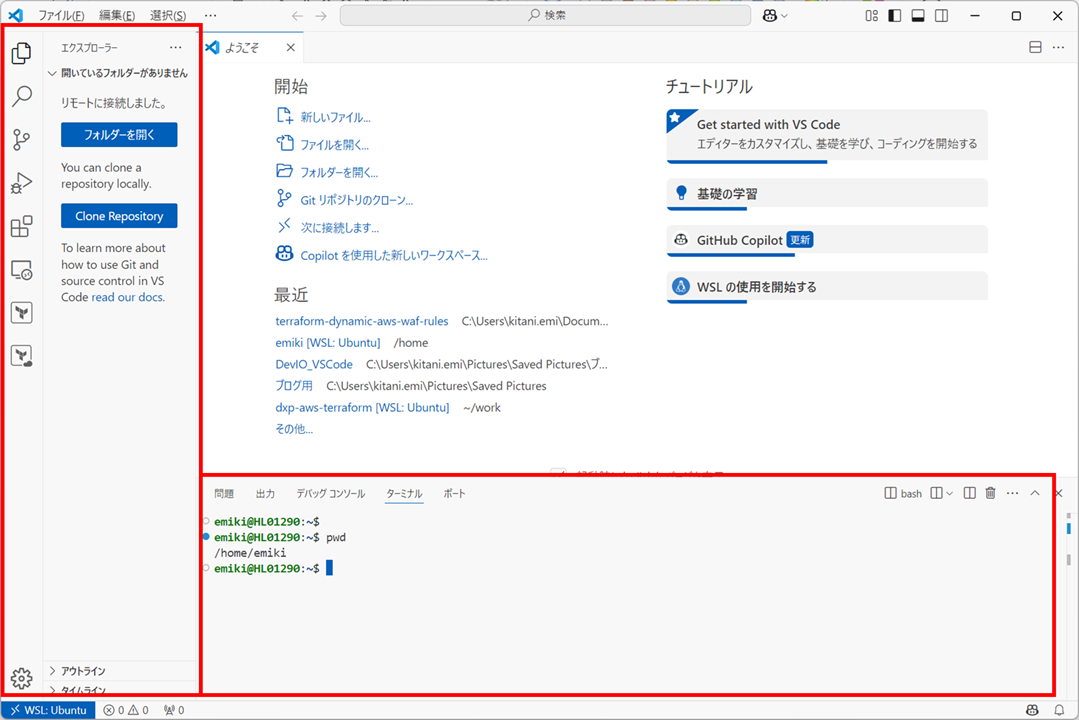Image resolution: width=1079 pixels, height=720 pixels.
Task: Go back with the navigation arrow
Action: click(297, 15)
